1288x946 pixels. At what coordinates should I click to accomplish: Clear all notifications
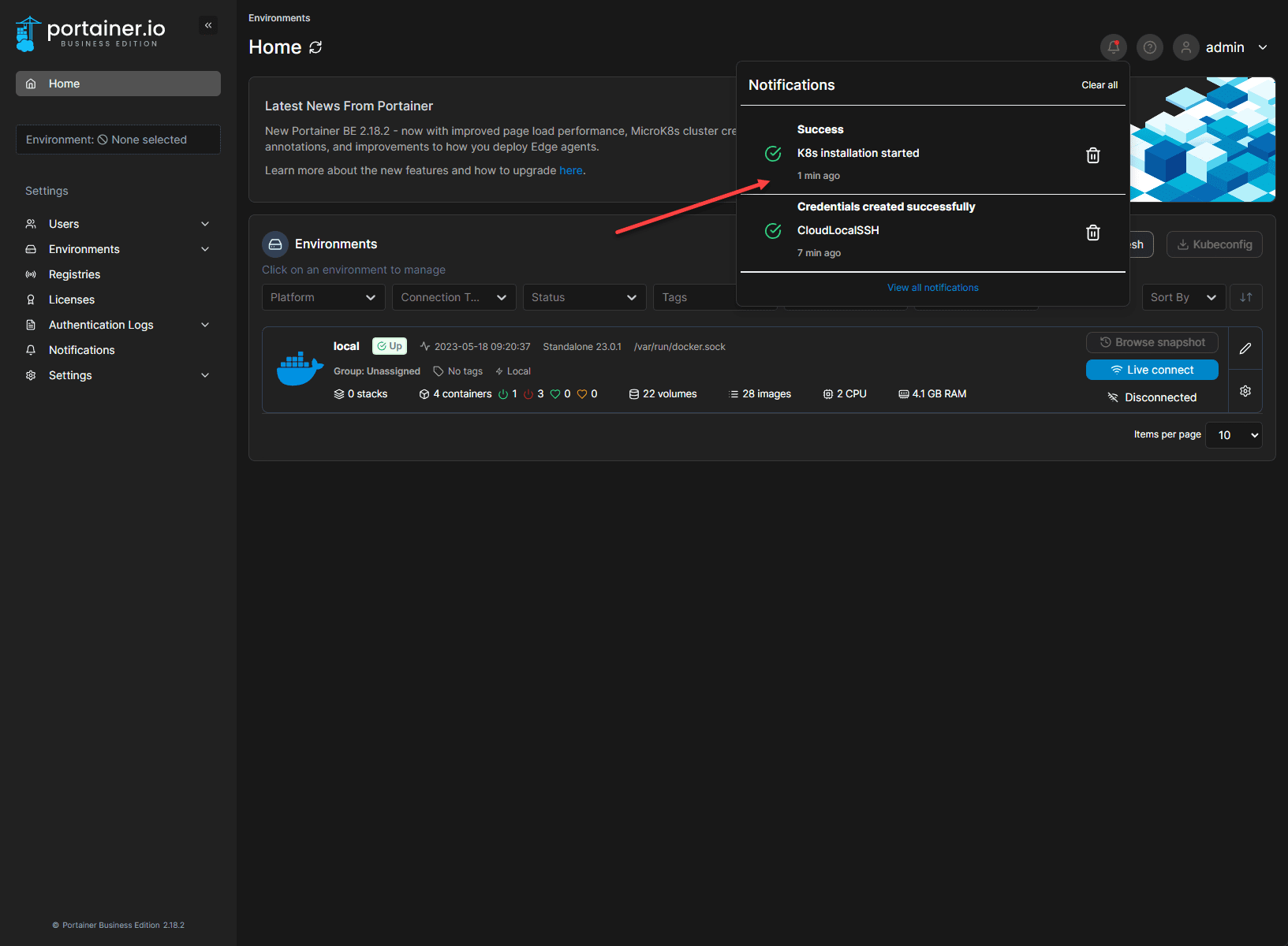[x=1099, y=85]
